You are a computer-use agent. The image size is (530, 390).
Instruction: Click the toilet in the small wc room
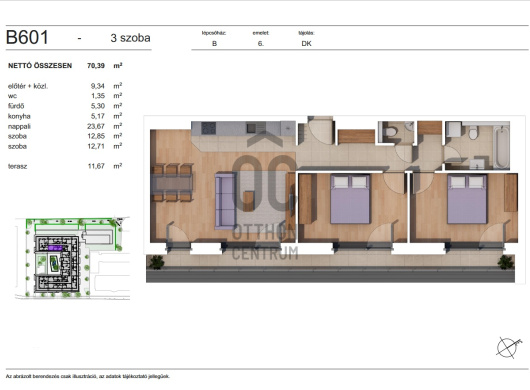coord(391,131)
